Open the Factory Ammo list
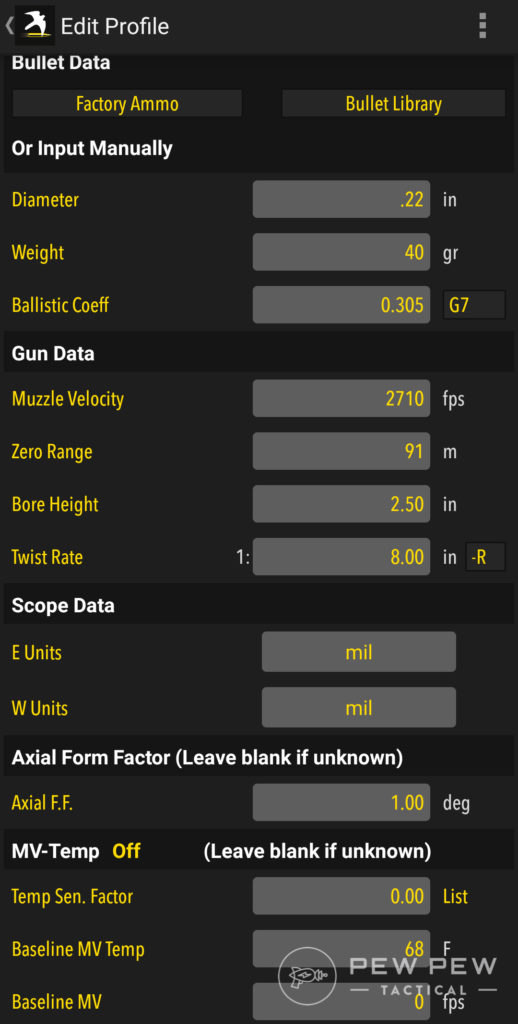The height and width of the screenshot is (1024, 518). 127,104
